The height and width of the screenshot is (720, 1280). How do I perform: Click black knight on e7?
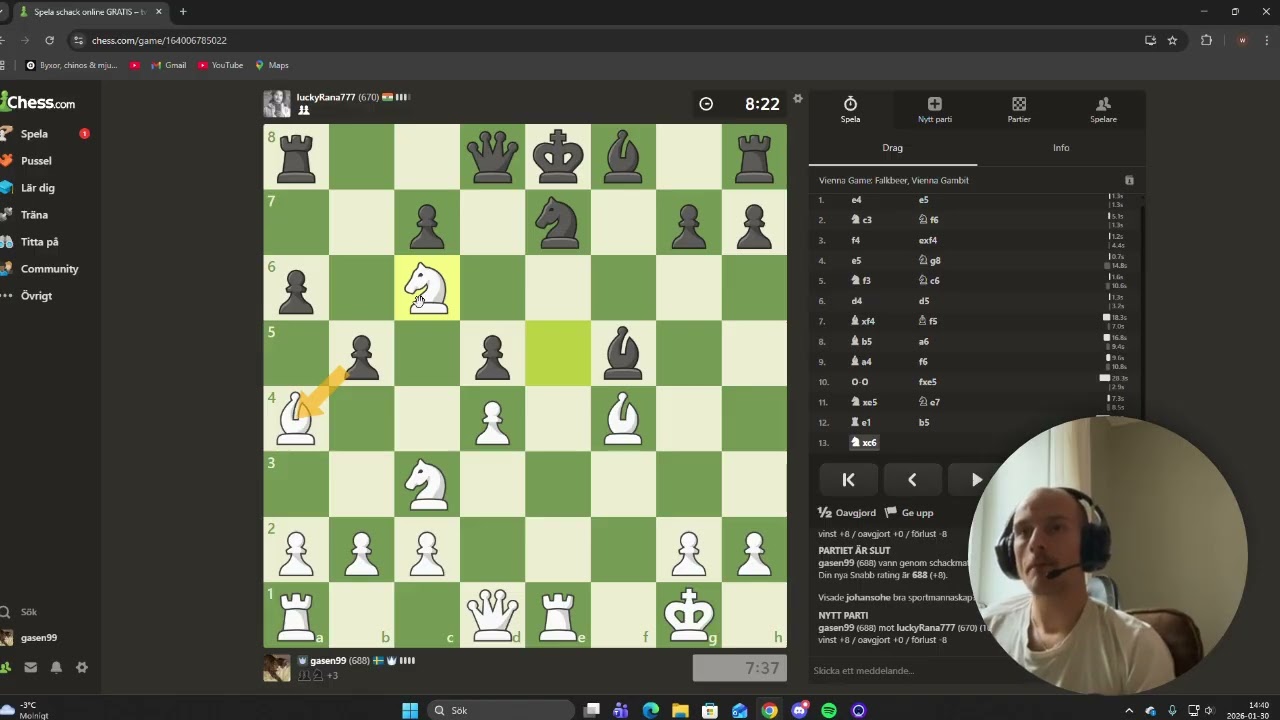(558, 222)
